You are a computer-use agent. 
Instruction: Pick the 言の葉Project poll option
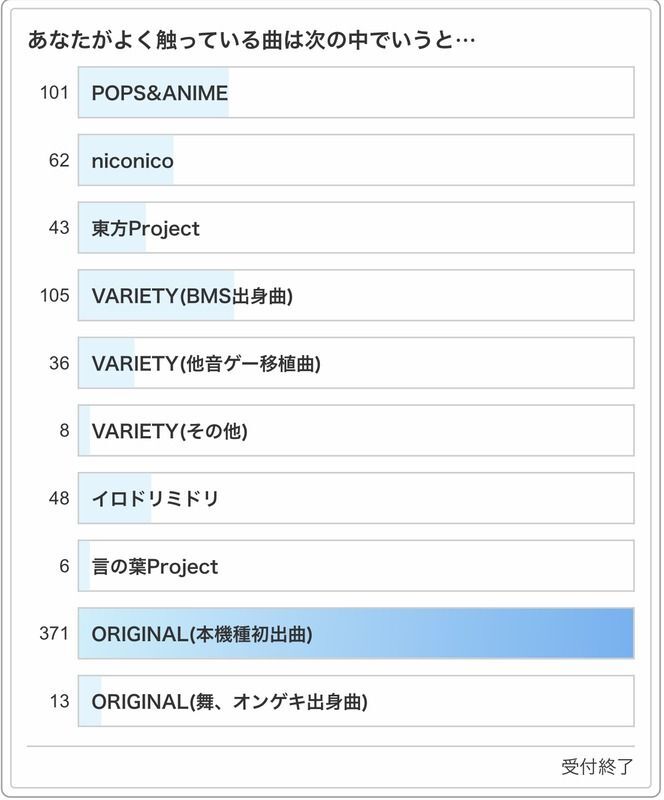pos(356,566)
